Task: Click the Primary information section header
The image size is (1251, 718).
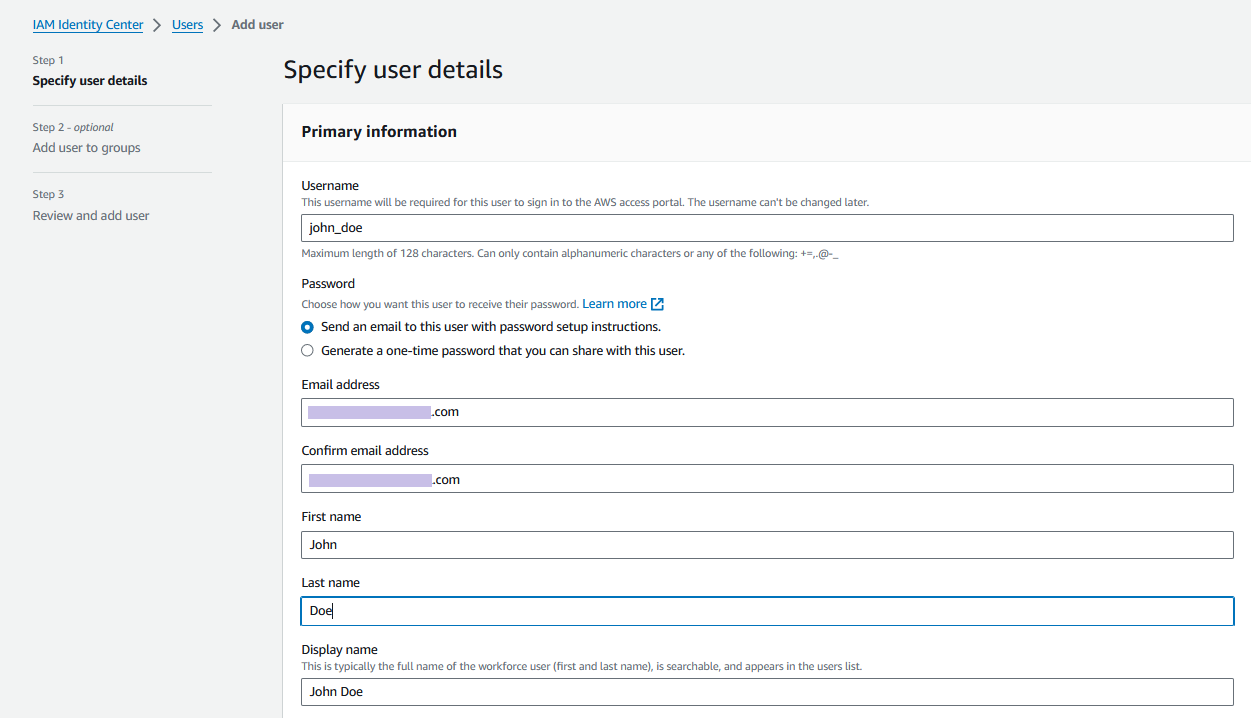Action: [379, 132]
